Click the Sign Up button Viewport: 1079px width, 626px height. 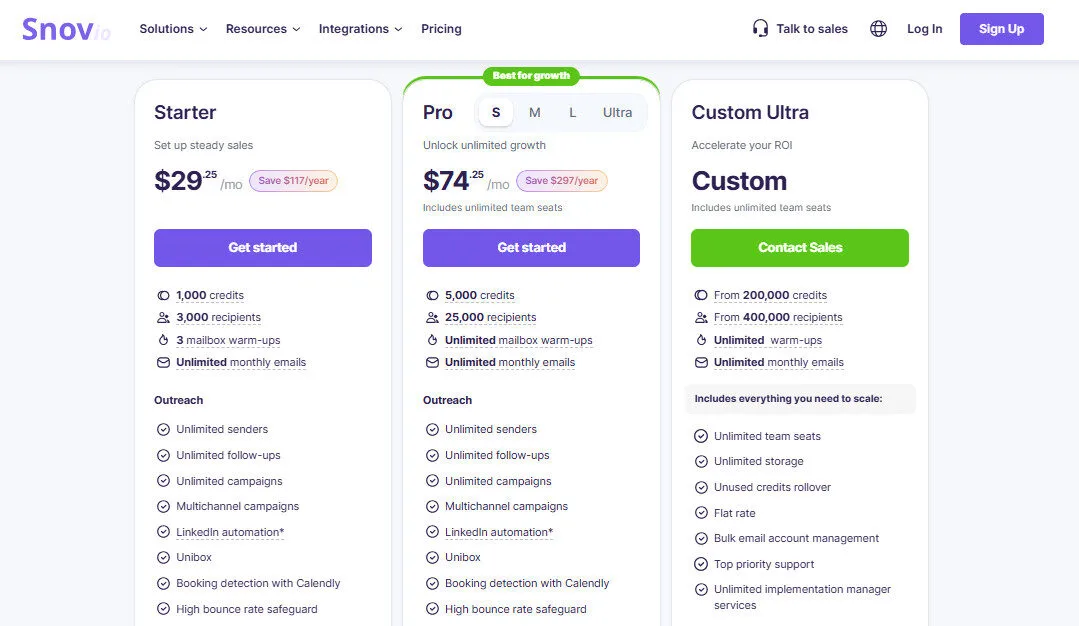(1001, 29)
